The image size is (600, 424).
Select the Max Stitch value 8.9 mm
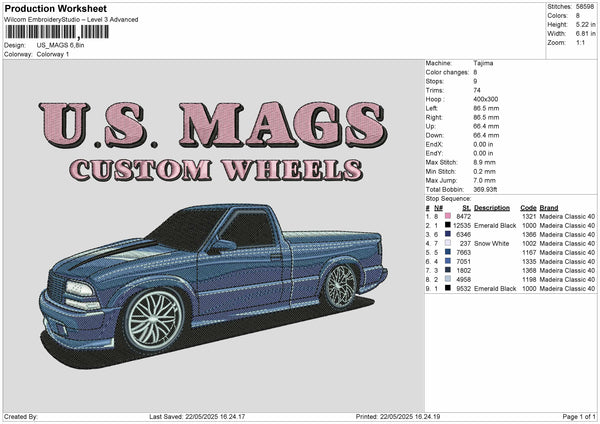484,163
